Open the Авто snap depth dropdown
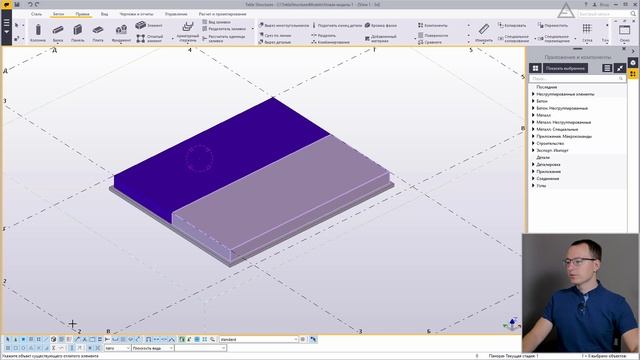Image resolution: width=640 pixels, height=360 pixels. coord(117,348)
